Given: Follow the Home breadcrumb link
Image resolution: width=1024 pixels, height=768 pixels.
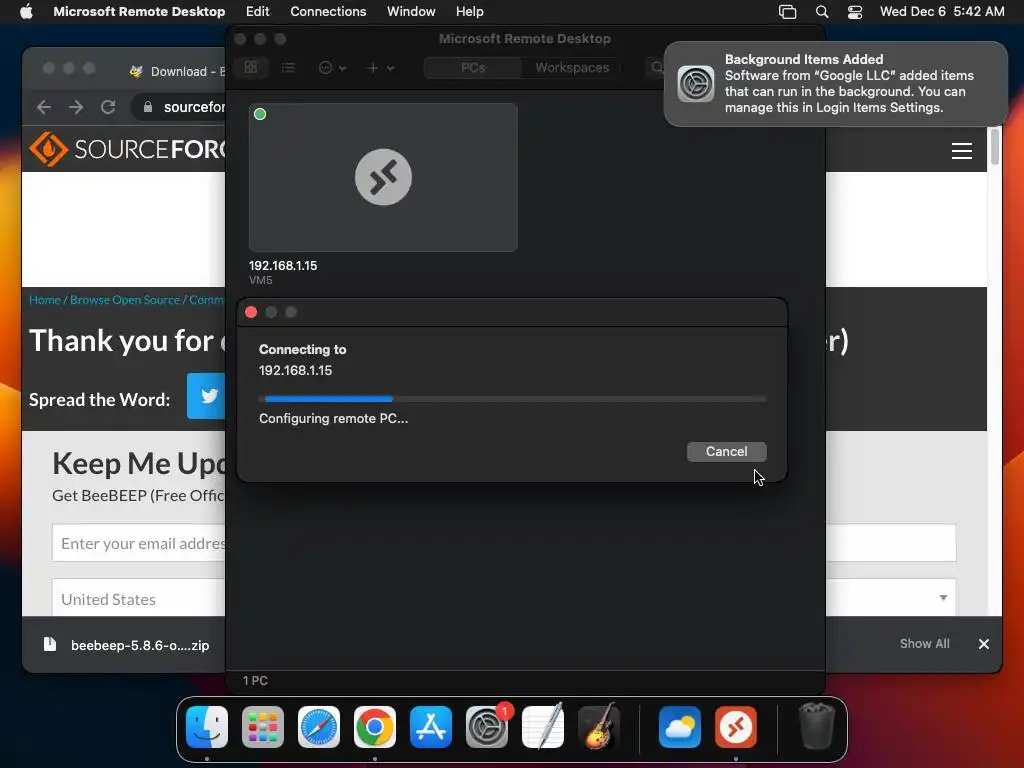Looking at the screenshot, I should 44,300.
